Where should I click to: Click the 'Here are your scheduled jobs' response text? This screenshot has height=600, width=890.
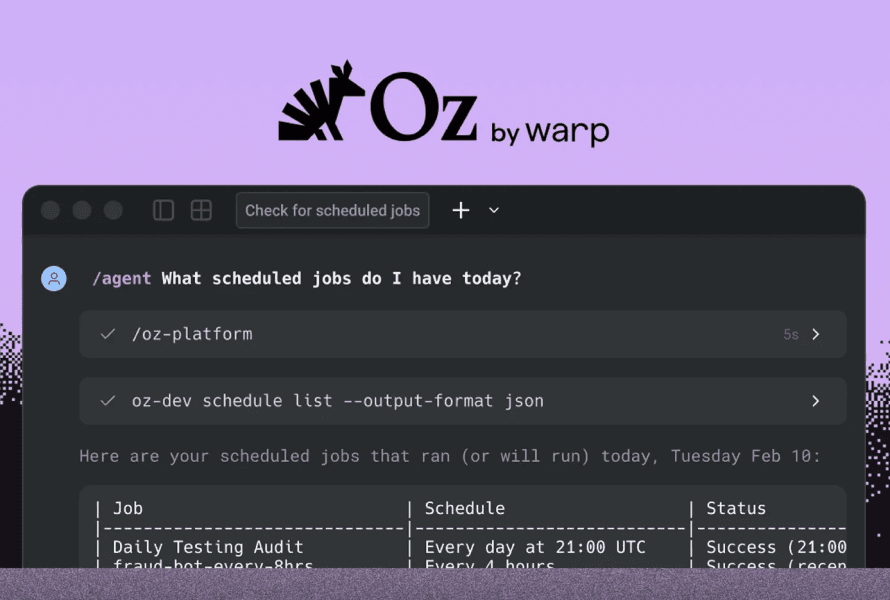pyautogui.click(x=450, y=456)
